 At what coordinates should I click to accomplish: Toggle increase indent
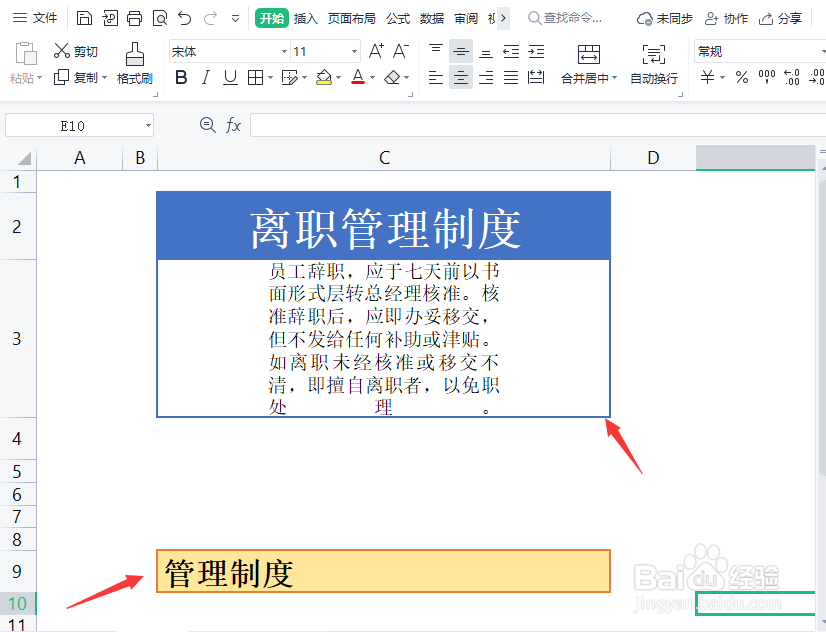coord(534,51)
